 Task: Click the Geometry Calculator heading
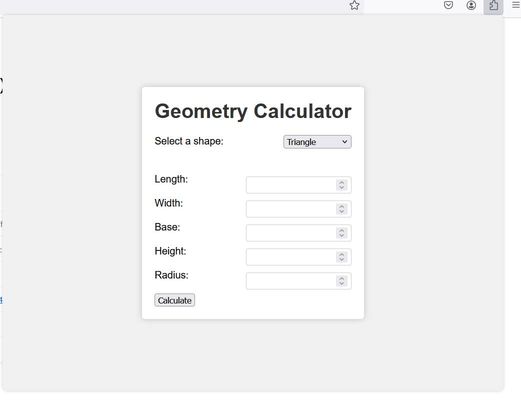point(253,111)
